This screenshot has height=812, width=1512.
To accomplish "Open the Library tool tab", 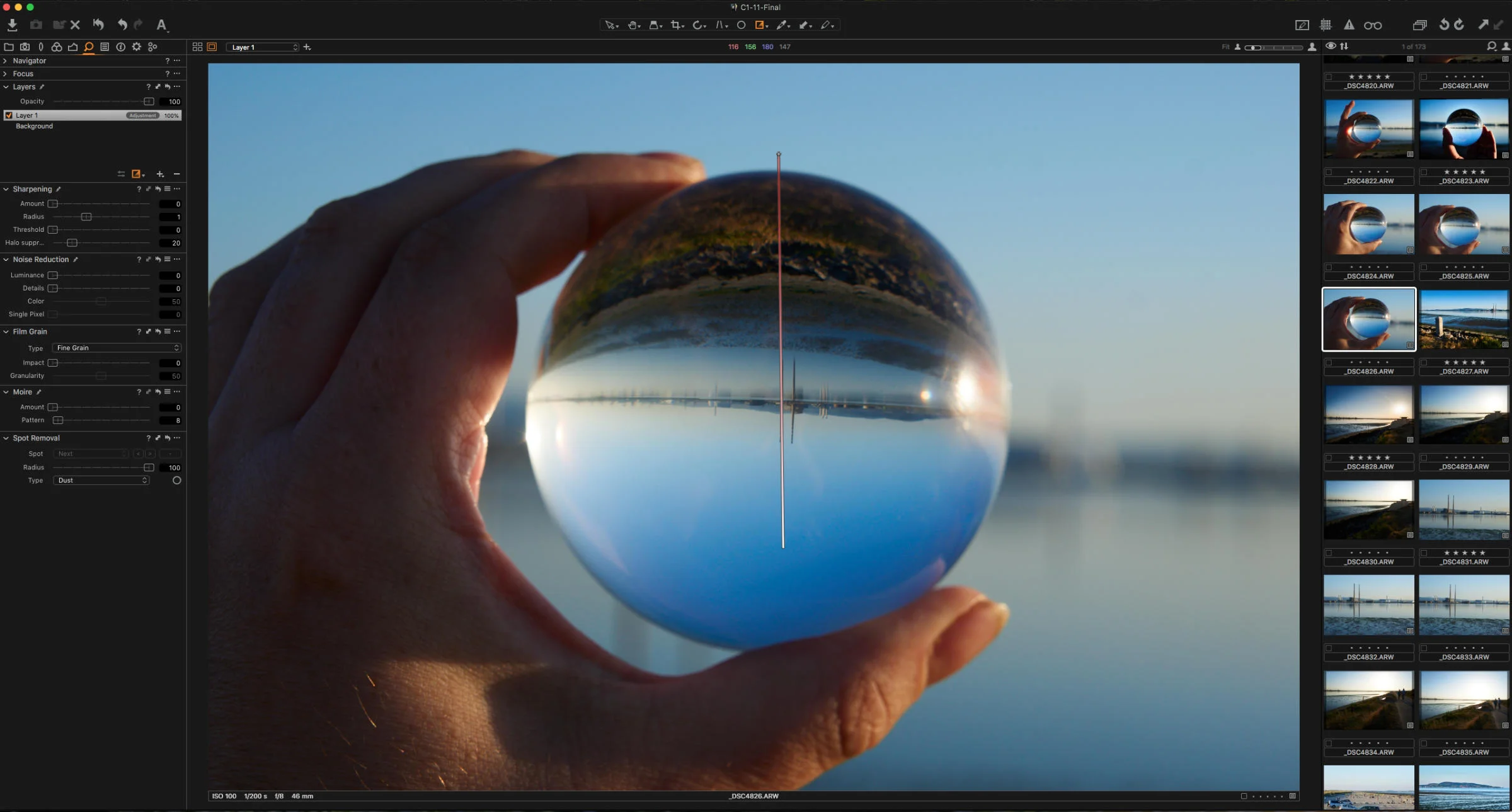I will [x=9, y=47].
